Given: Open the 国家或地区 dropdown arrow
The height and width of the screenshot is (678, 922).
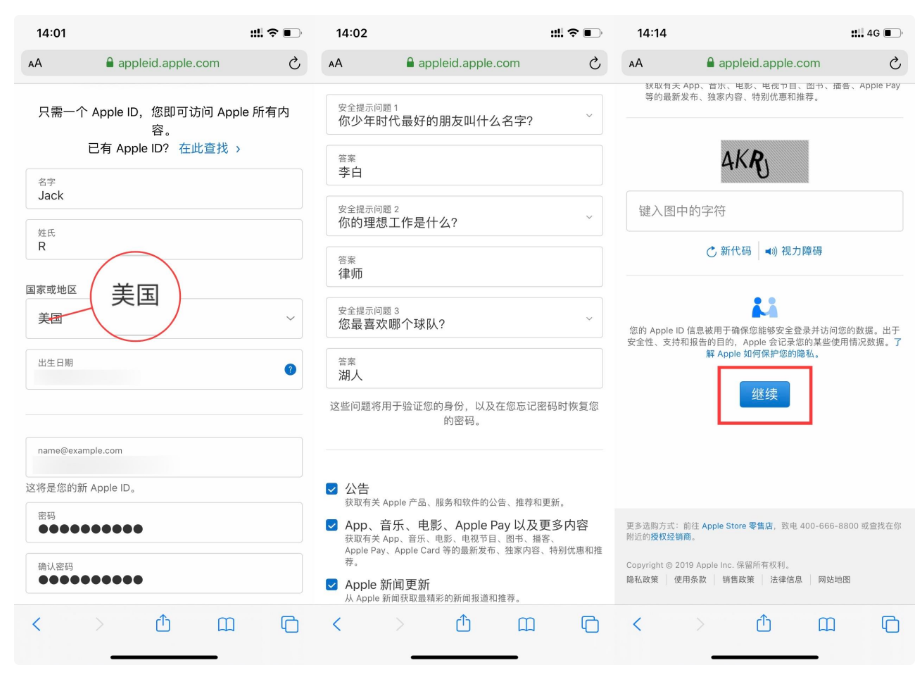Looking at the screenshot, I should [x=290, y=318].
